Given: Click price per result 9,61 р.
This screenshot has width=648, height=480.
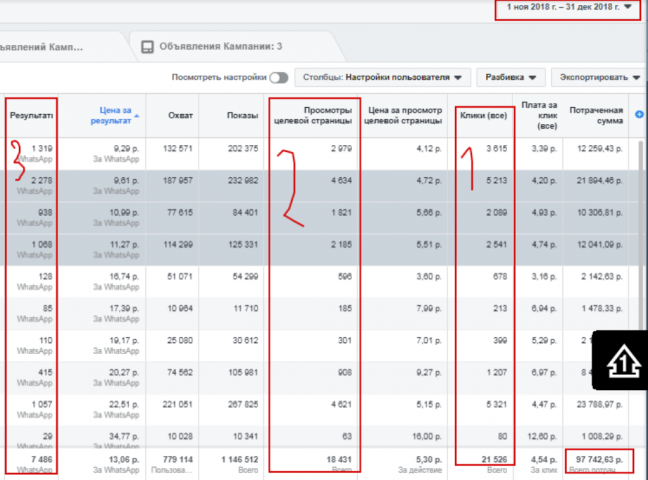Looking at the screenshot, I should point(126,181).
